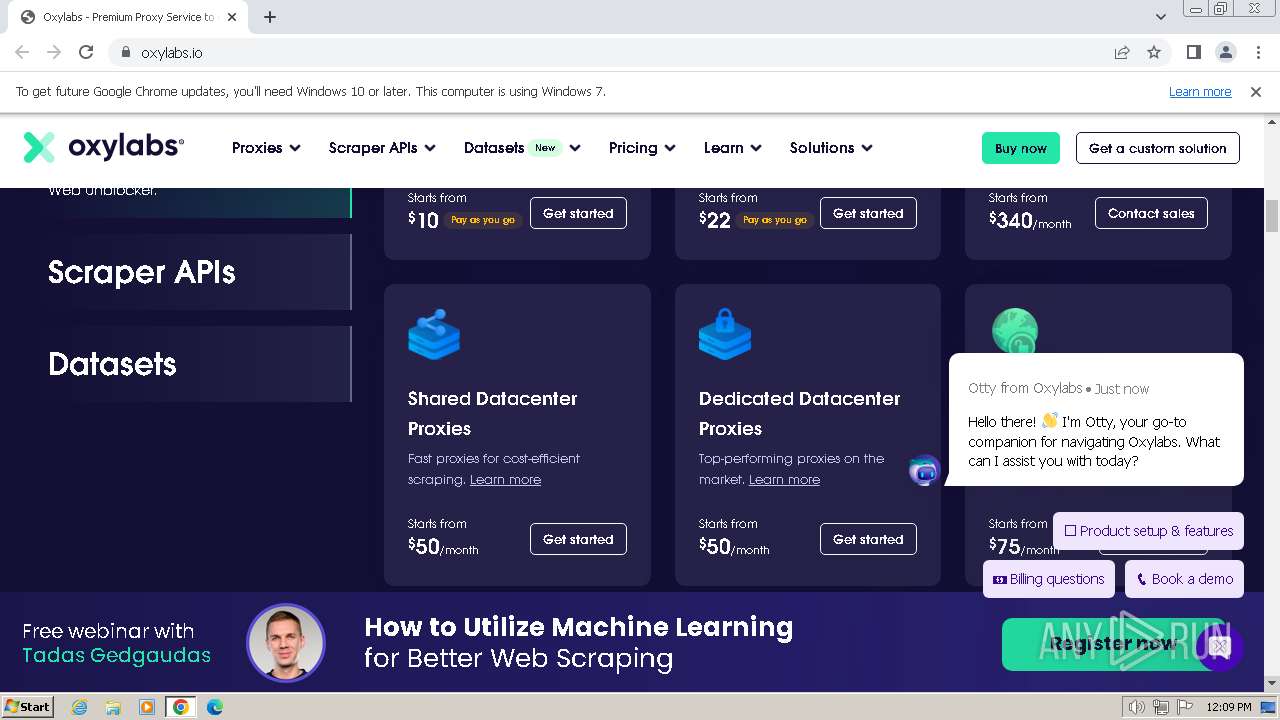Open Internet Explorer from taskbar
Screen dimensions: 1280x720
79,707
